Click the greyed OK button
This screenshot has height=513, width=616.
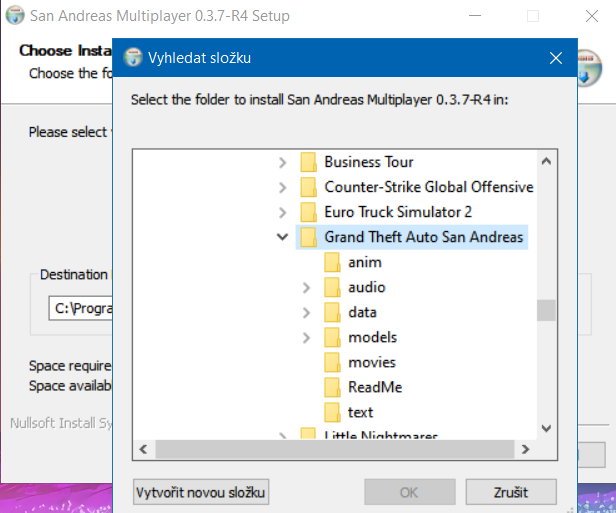coord(409,492)
